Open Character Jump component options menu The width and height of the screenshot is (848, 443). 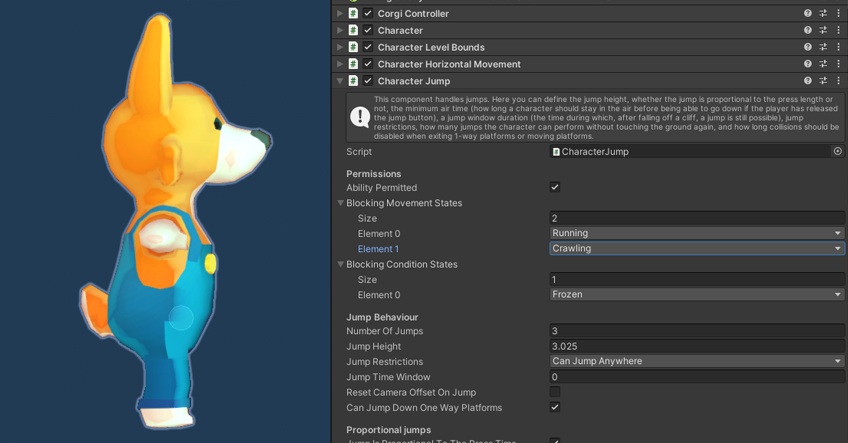[838, 81]
